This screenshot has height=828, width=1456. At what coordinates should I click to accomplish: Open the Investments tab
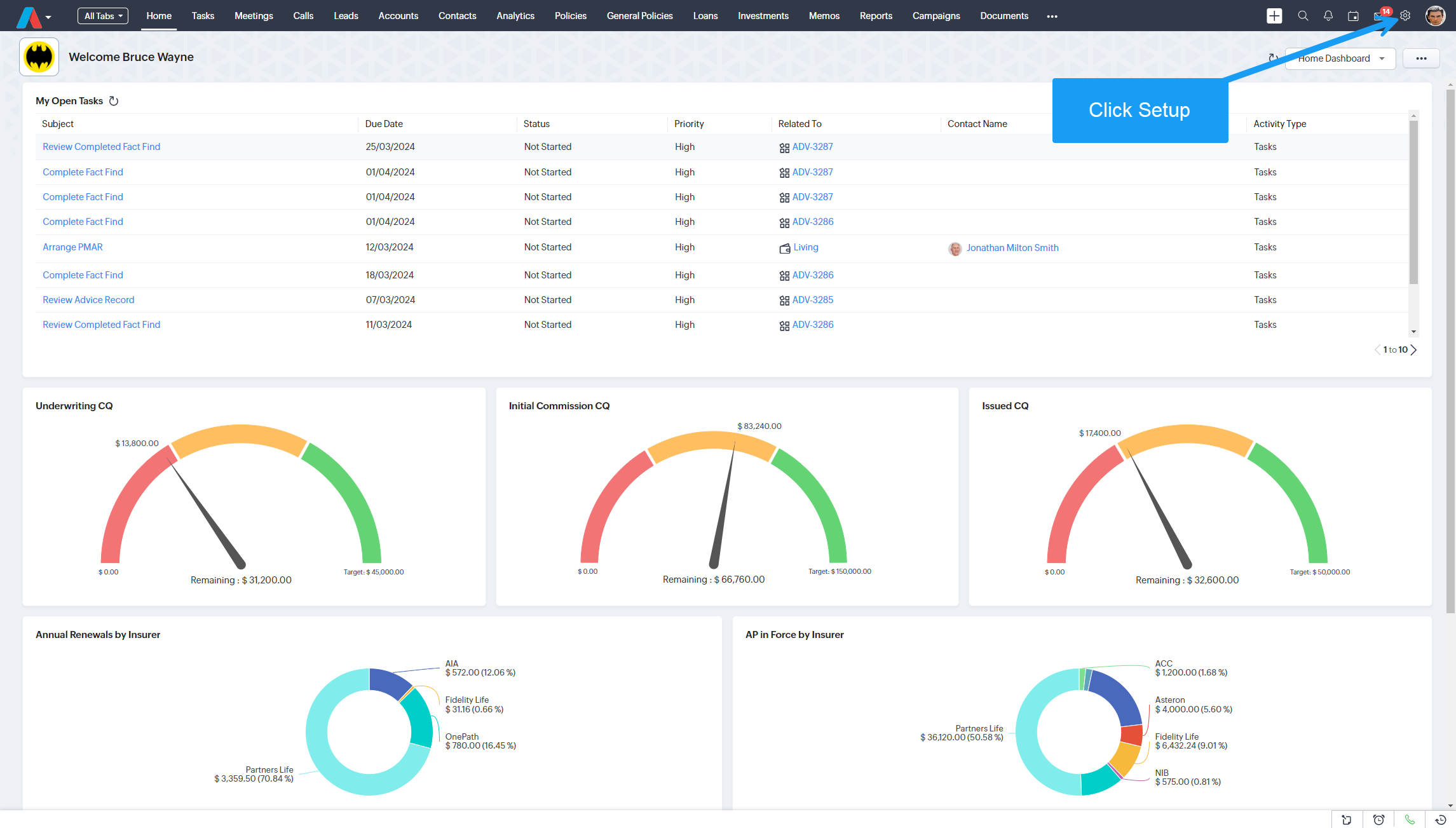[x=763, y=16]
